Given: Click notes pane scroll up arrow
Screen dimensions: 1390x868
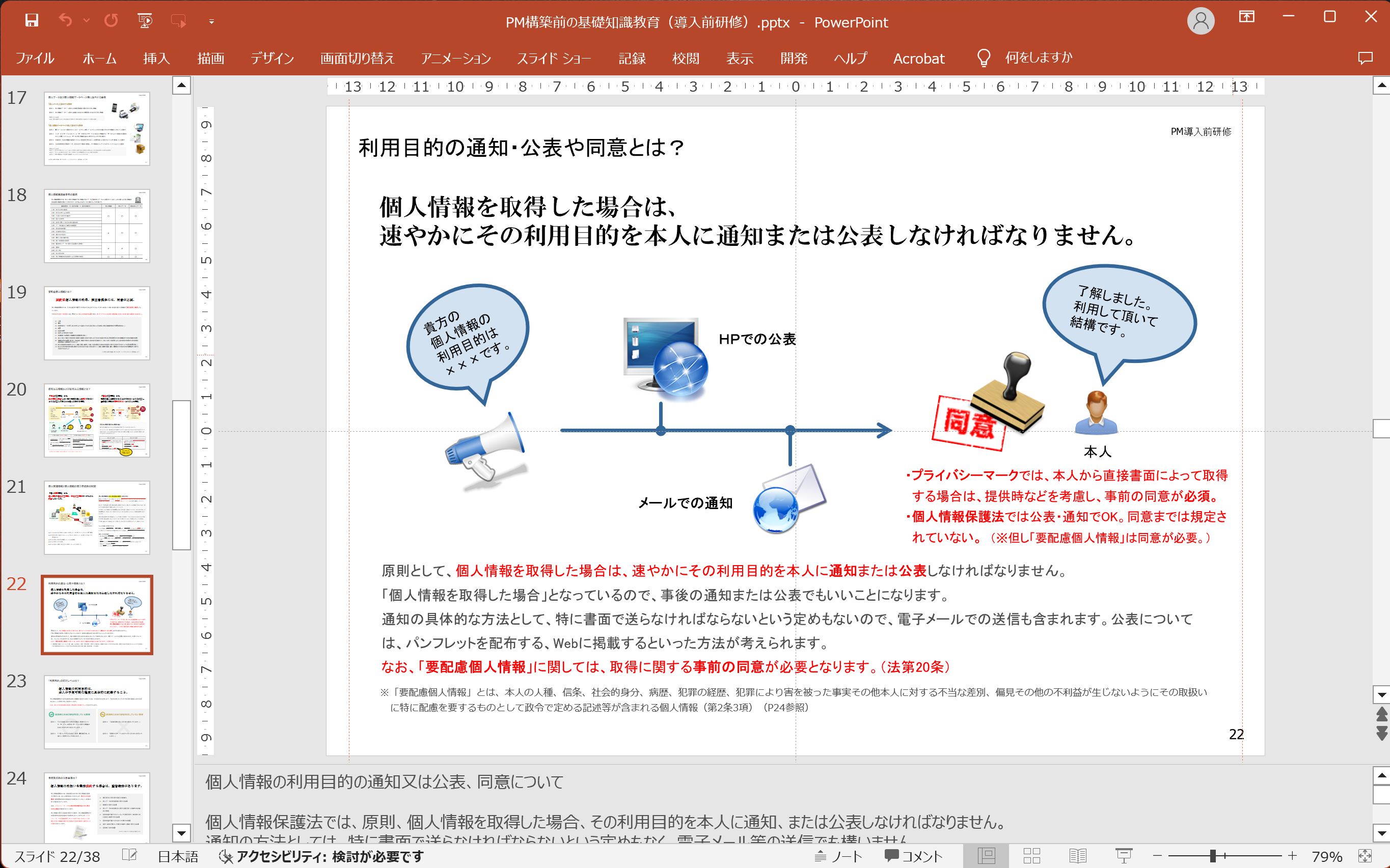Looking at the screenshot, I should (1381, 775).
